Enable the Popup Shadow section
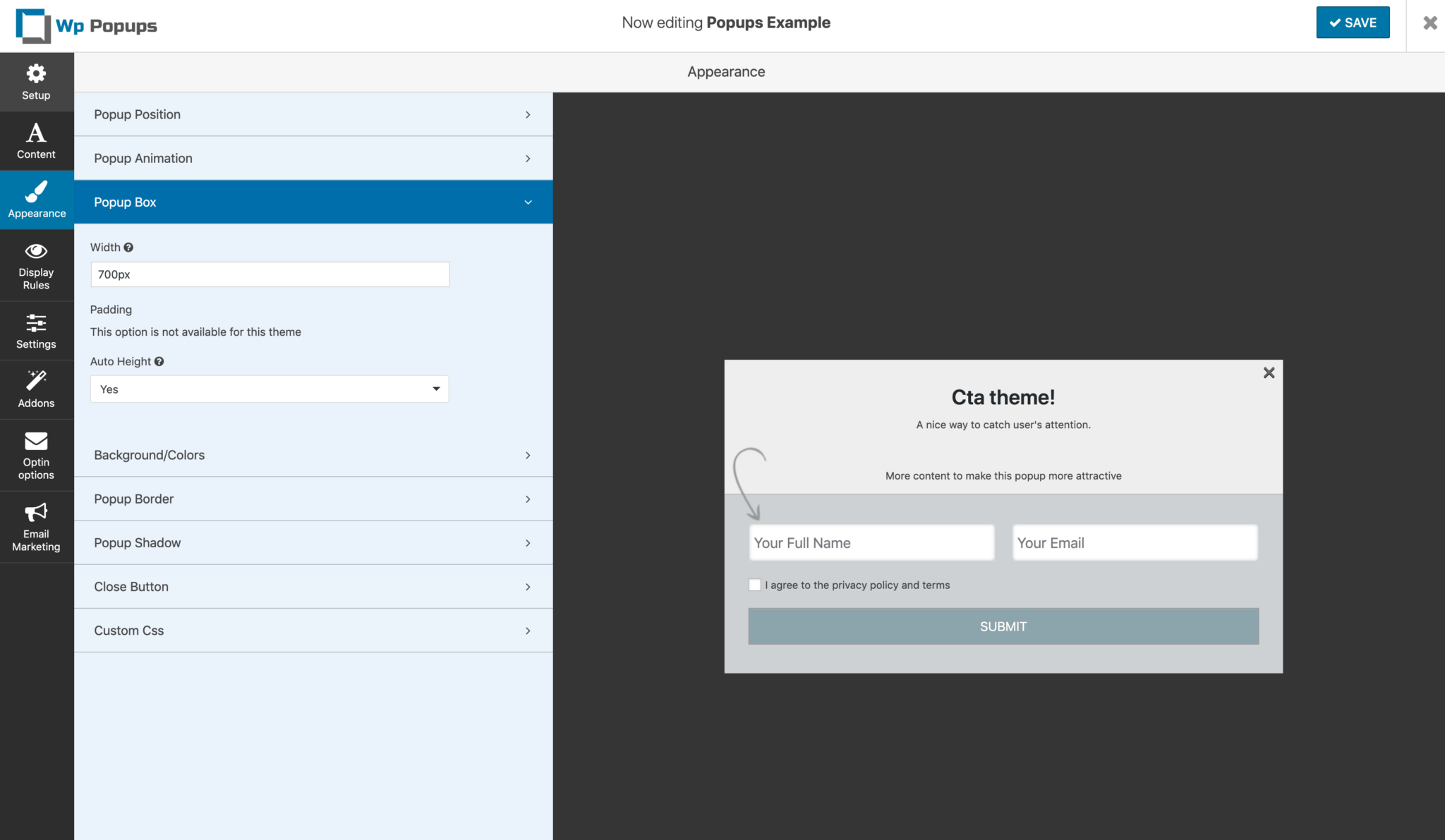 coord(313,542)
